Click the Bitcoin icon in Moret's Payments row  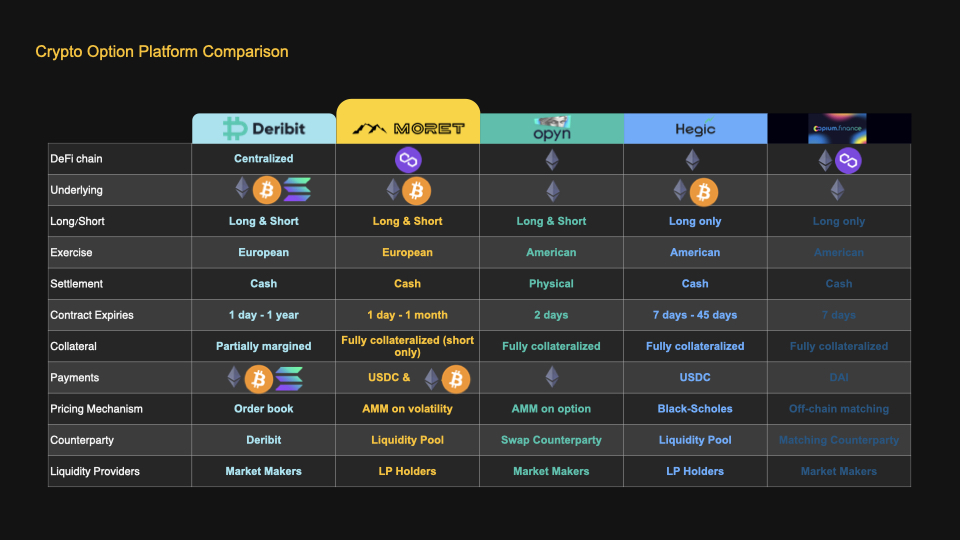pos(456,379)
